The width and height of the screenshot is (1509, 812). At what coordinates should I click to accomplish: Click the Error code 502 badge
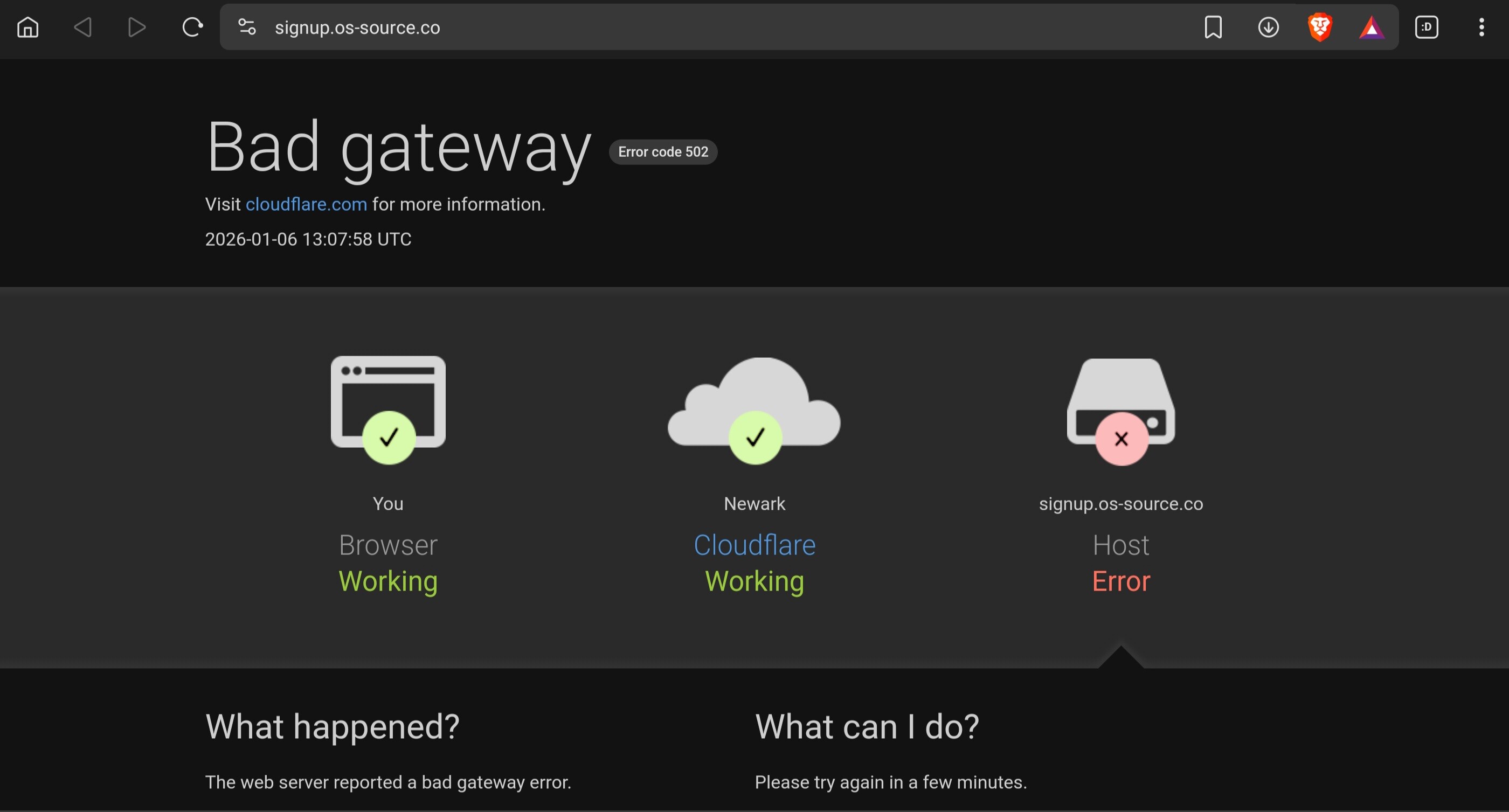coord(662,152)
